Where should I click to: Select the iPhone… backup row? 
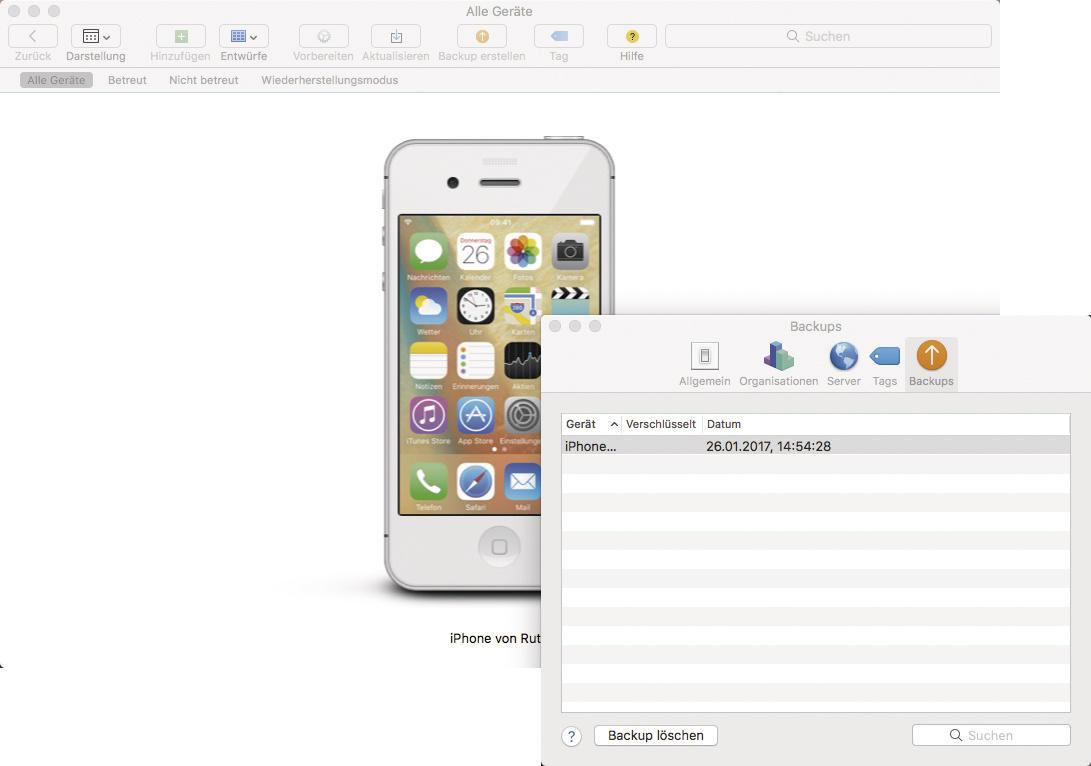[815, 446]
